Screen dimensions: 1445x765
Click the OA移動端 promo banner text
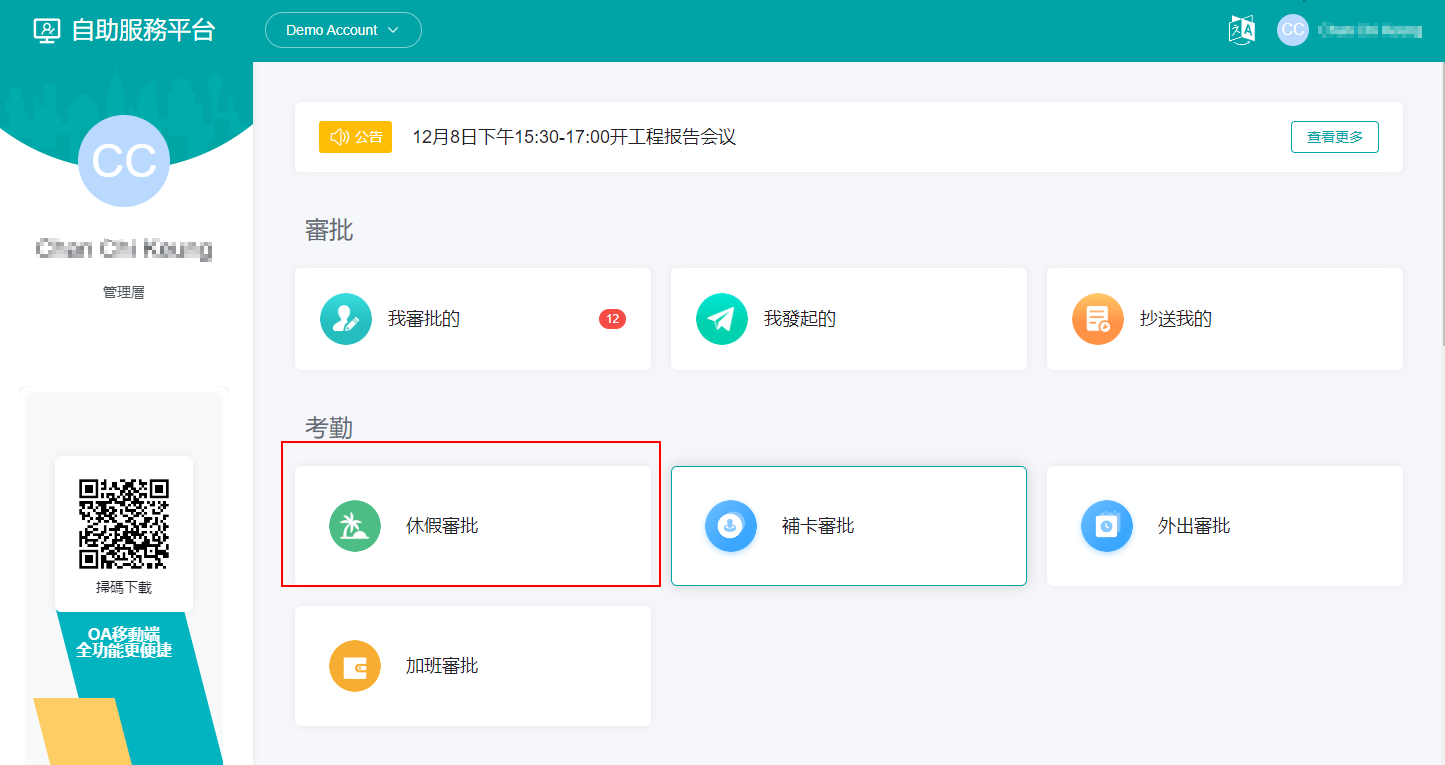click(124, 642)
